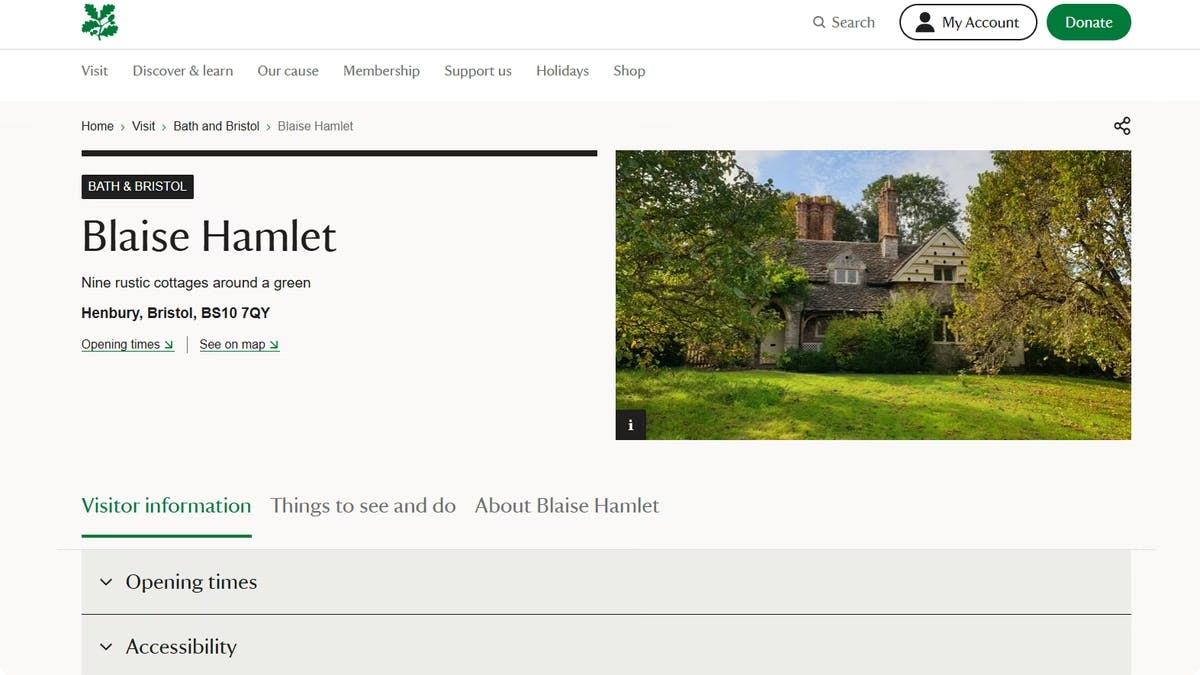The image size is (1200, 675).
Task: Click the National Trust oak leaf logo
Action: pos(100,21)
